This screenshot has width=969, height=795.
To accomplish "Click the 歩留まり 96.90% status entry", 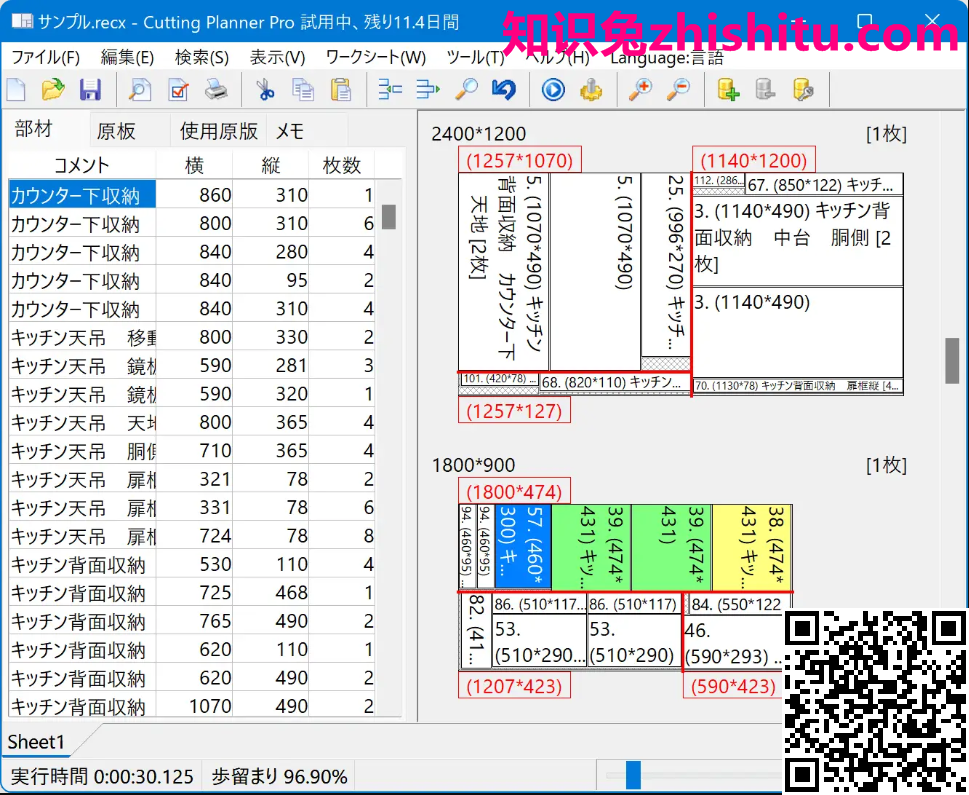I will click(x=279, y=776).
